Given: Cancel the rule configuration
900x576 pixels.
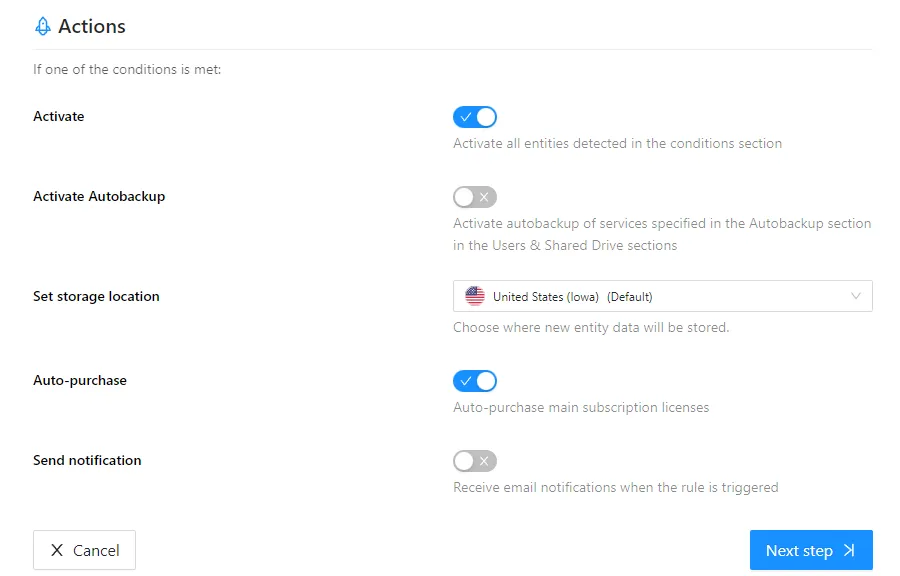Looking at the screenshot, I should pyautogui.click(x=84, y=550).
